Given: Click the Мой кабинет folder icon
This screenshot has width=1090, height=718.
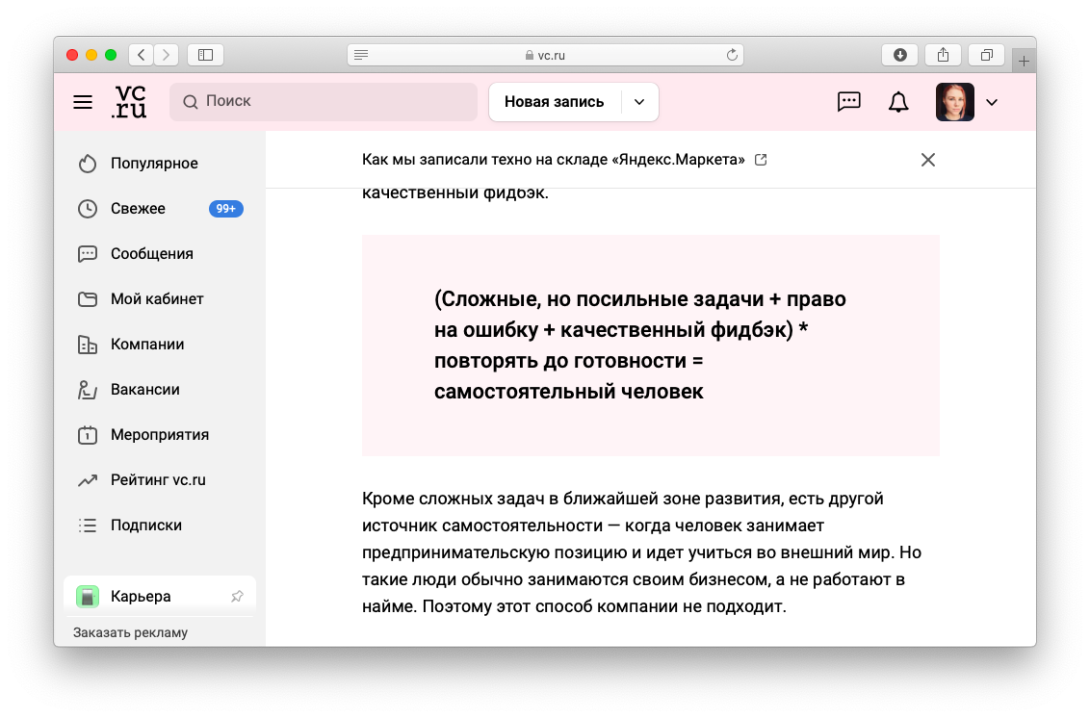Looking at the screenshot, I should click(x=88, y=299).
